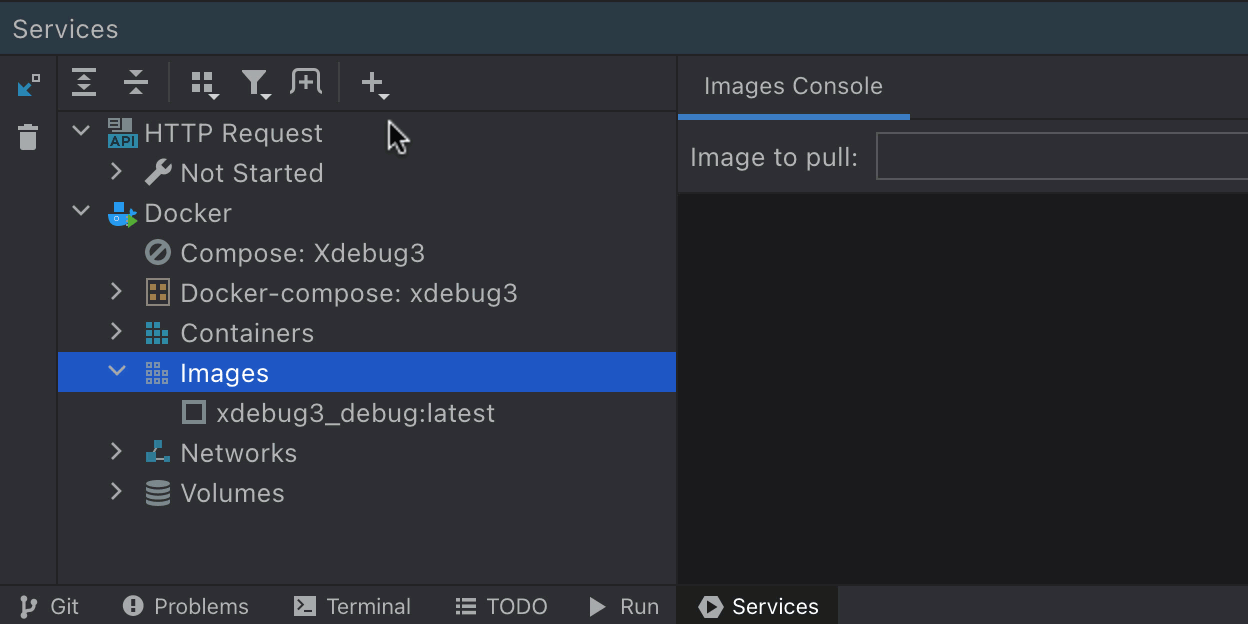This screenshot has width=1248, height=624.
Task: Collapse the Docker node
Action: (82, 211)
